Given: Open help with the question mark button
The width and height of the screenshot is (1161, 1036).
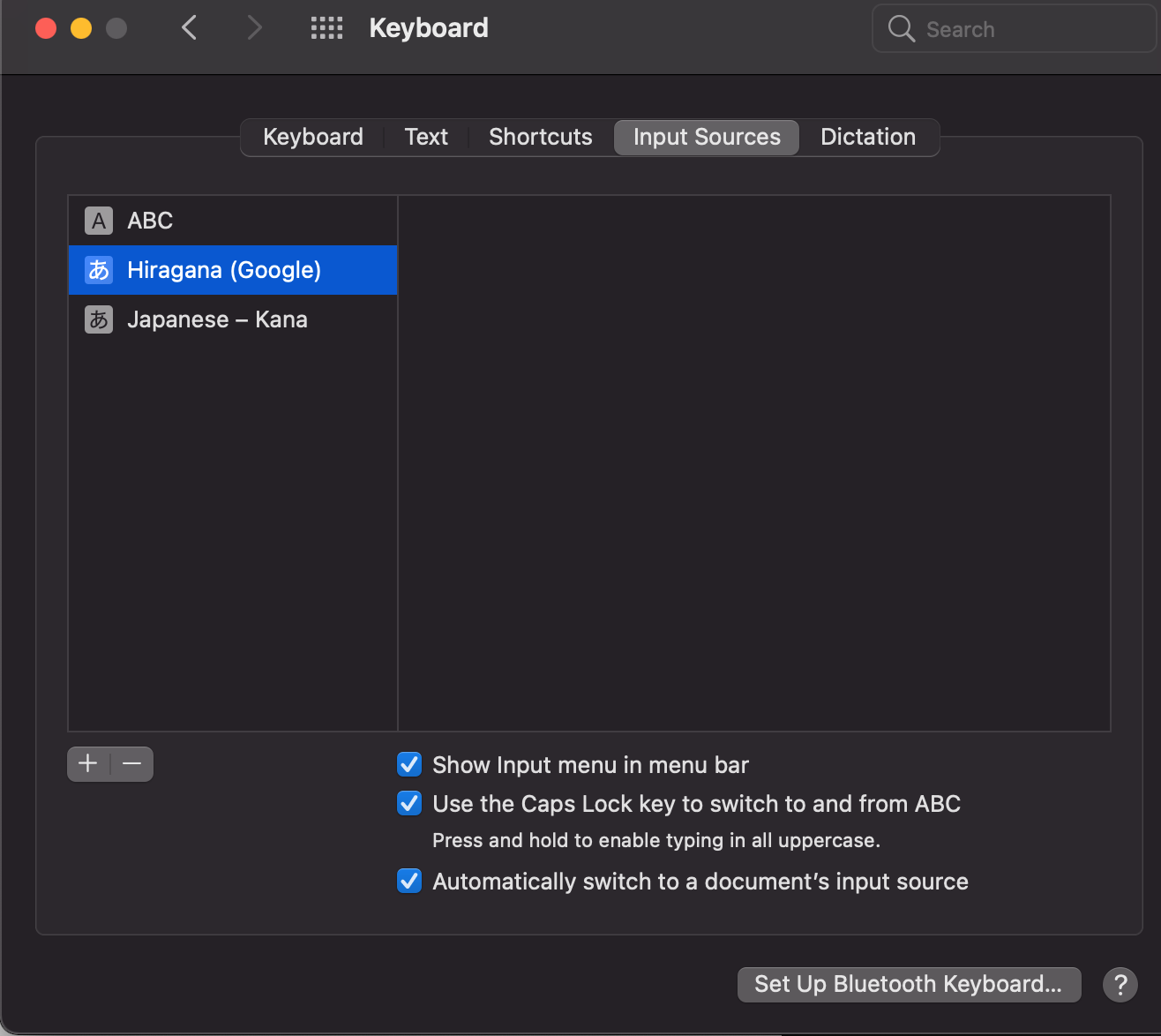Looking at the screenshot, I should tap(1120, 984).
